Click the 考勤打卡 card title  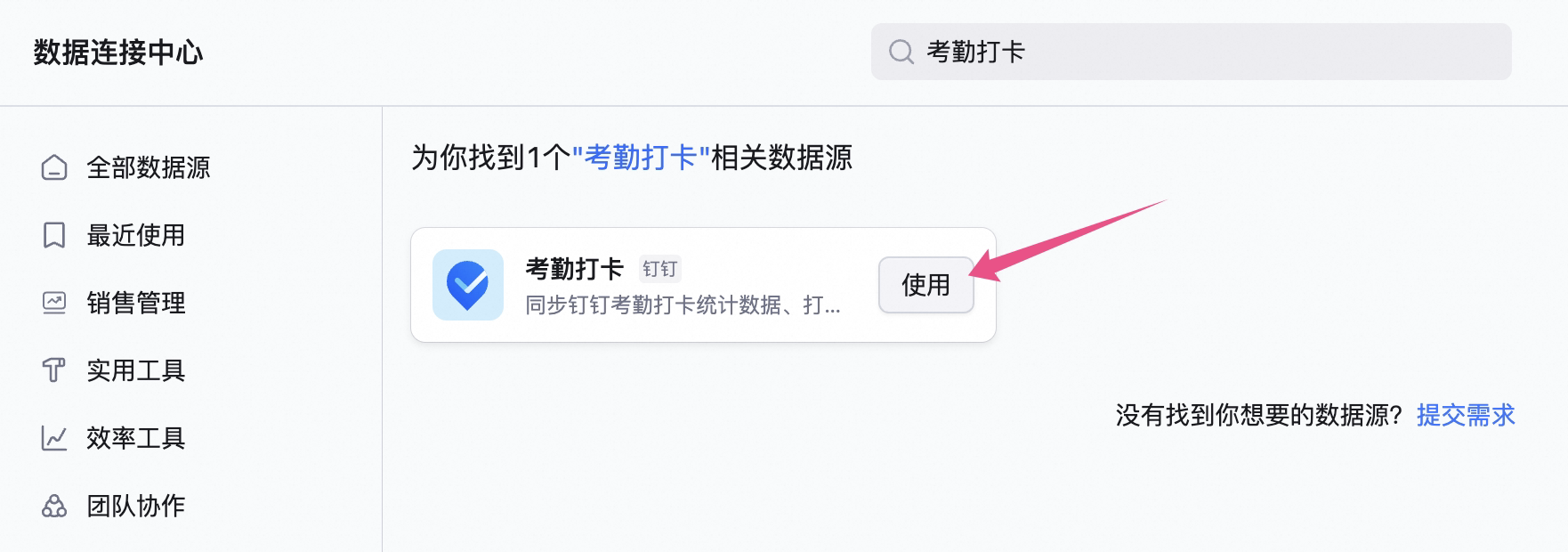pos(575,268)
